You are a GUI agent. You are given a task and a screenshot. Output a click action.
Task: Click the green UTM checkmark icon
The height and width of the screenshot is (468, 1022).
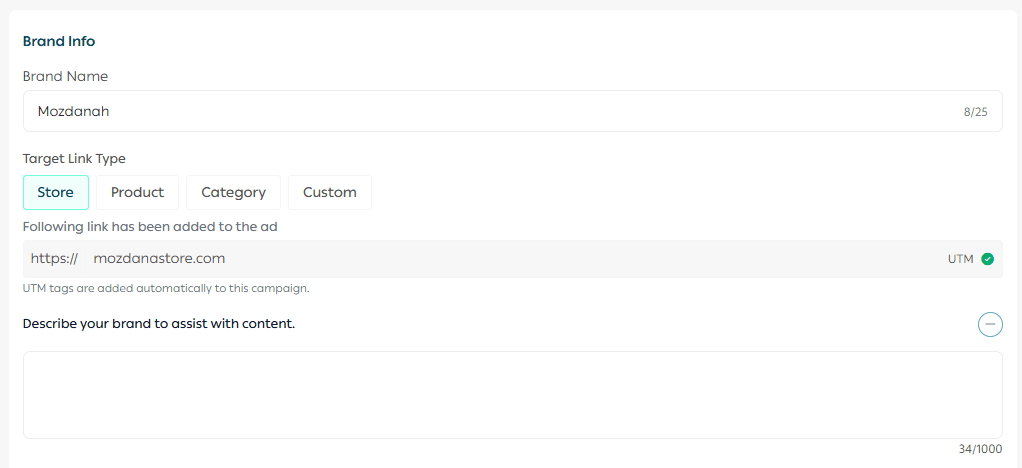click(988, 259)
